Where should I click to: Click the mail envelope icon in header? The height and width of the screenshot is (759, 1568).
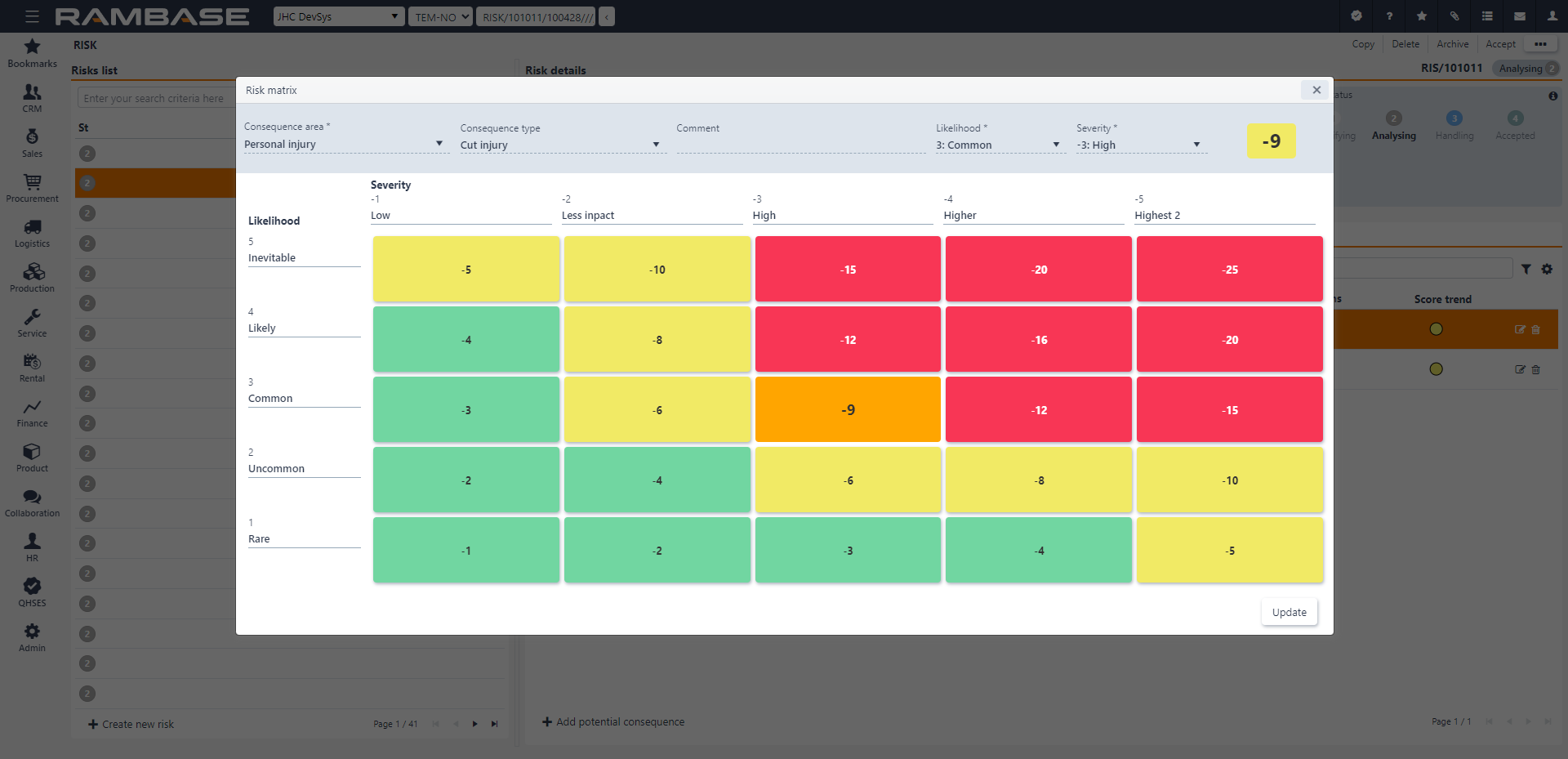(1519, 16)
